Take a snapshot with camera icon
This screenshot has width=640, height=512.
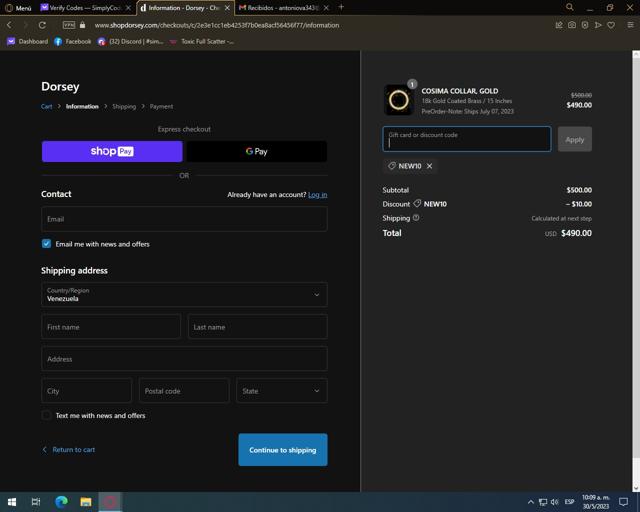572,25
